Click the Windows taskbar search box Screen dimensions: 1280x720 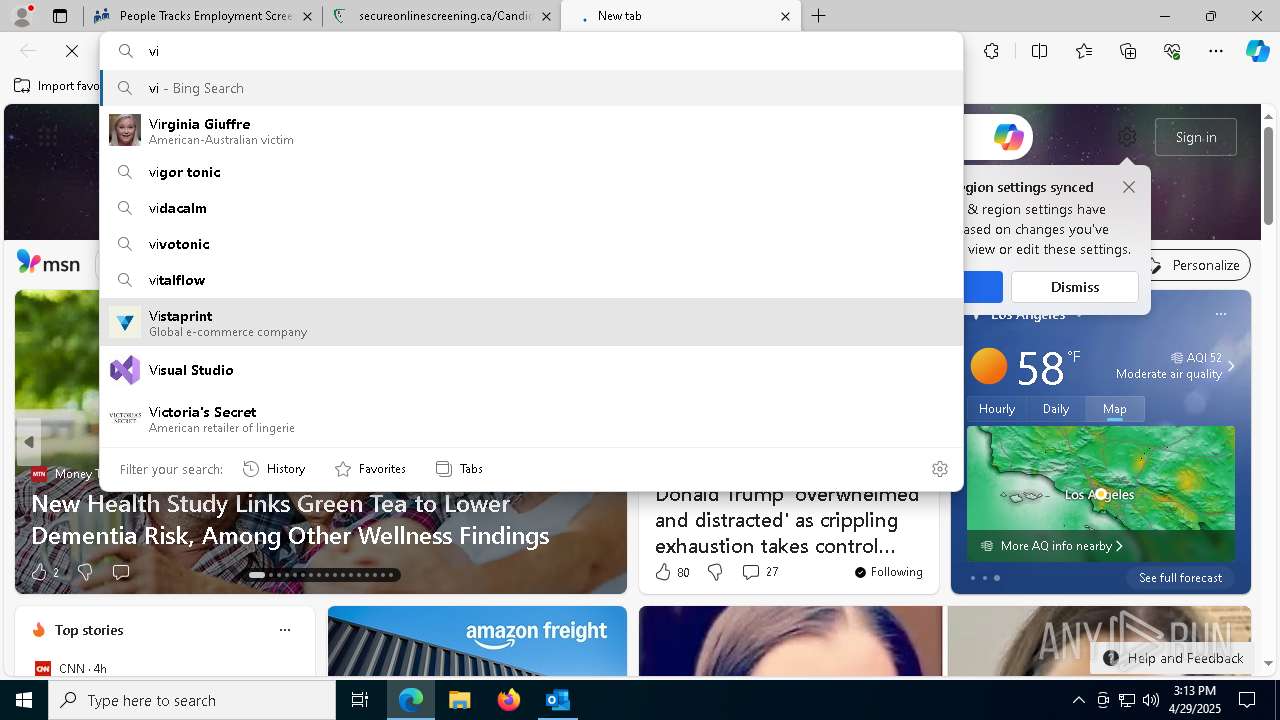coord(192,700)
